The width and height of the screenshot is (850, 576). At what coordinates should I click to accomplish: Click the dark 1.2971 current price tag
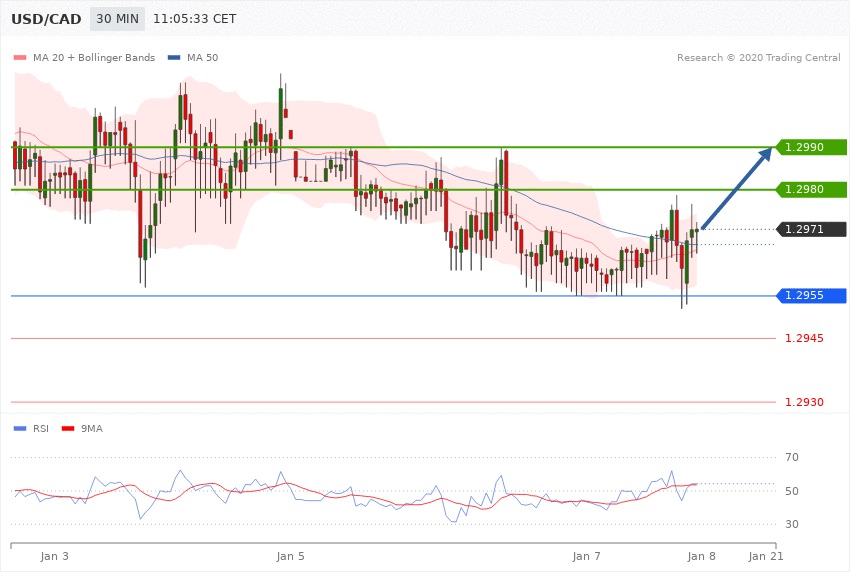tap(810, 229)
